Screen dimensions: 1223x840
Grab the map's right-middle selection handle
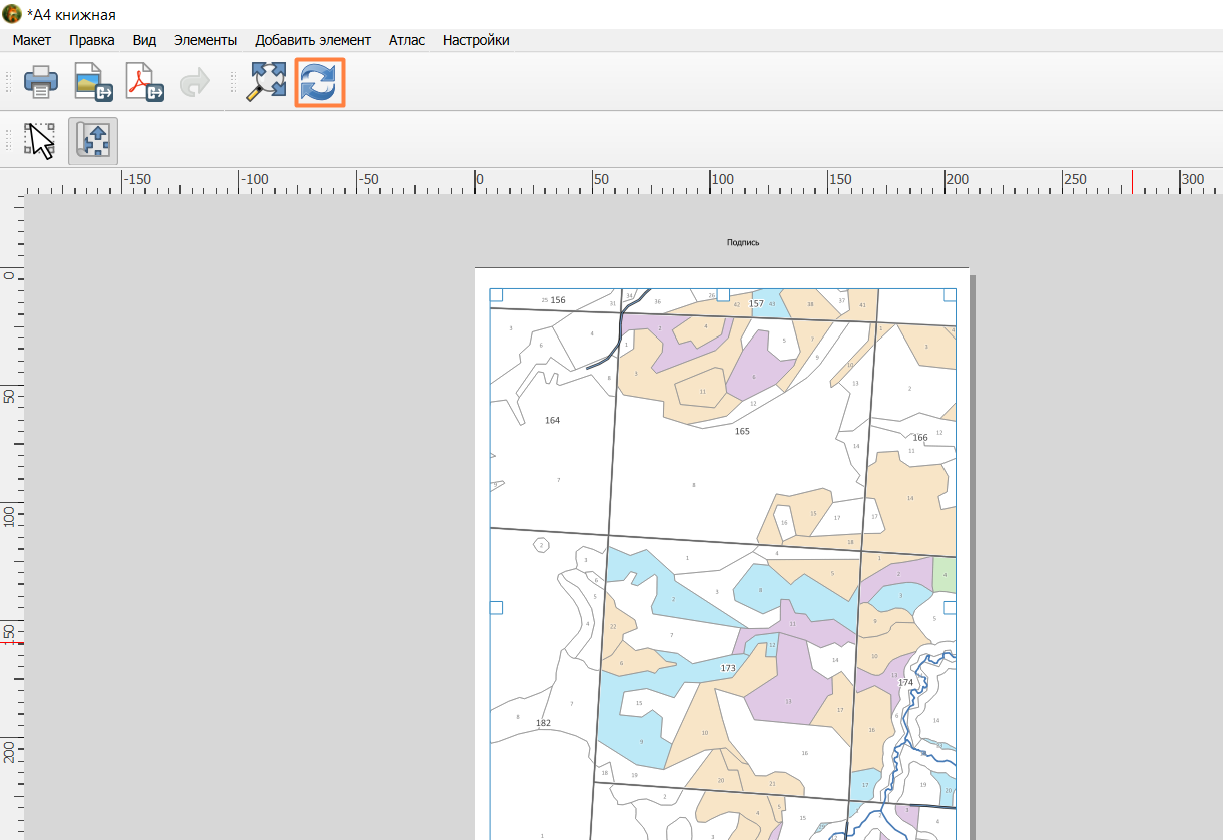950,607
